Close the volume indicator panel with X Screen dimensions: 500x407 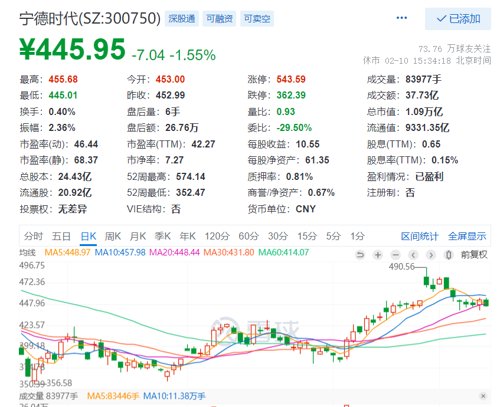point(483,396)
